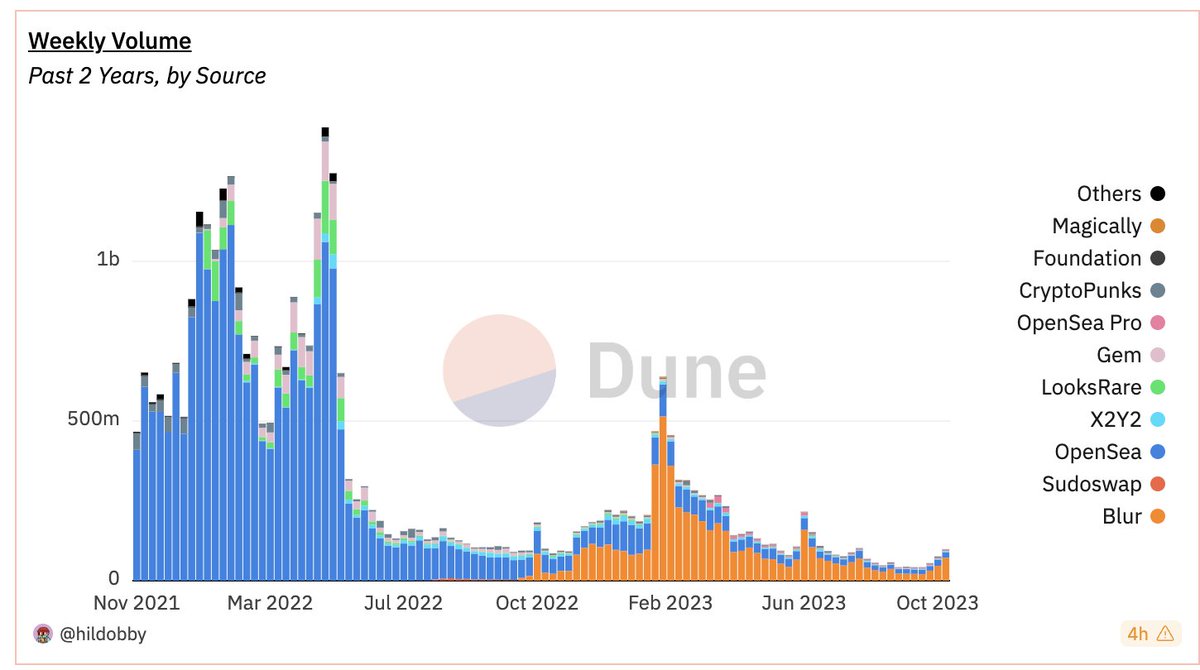Click the @hildobby author link
This screenshot has width=1200, height=670.
coord(102,633)
